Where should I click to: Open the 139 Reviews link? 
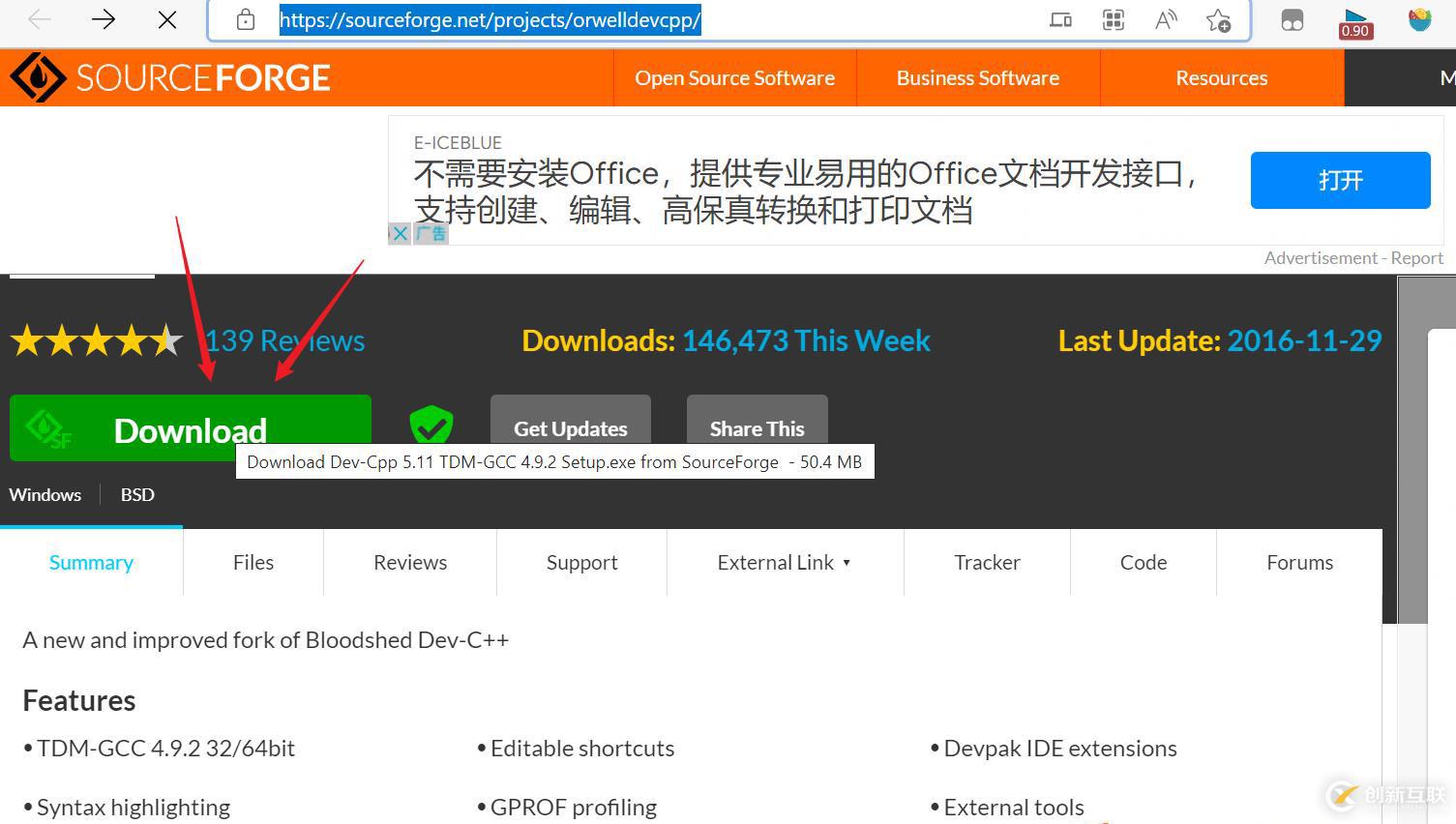(x=285, y=340)
